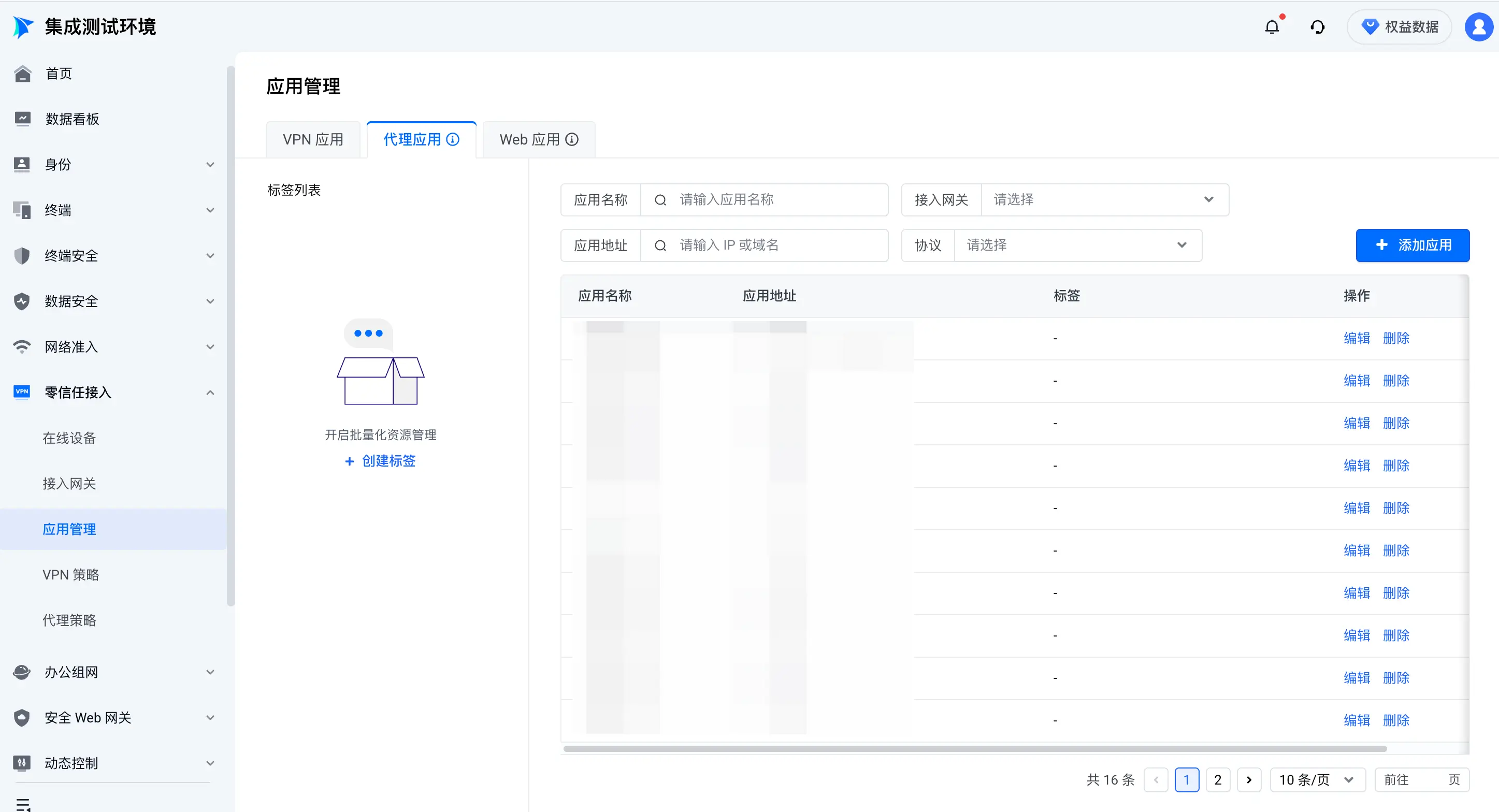
Task: Click the 添加应用 button
Action: 1412,245
